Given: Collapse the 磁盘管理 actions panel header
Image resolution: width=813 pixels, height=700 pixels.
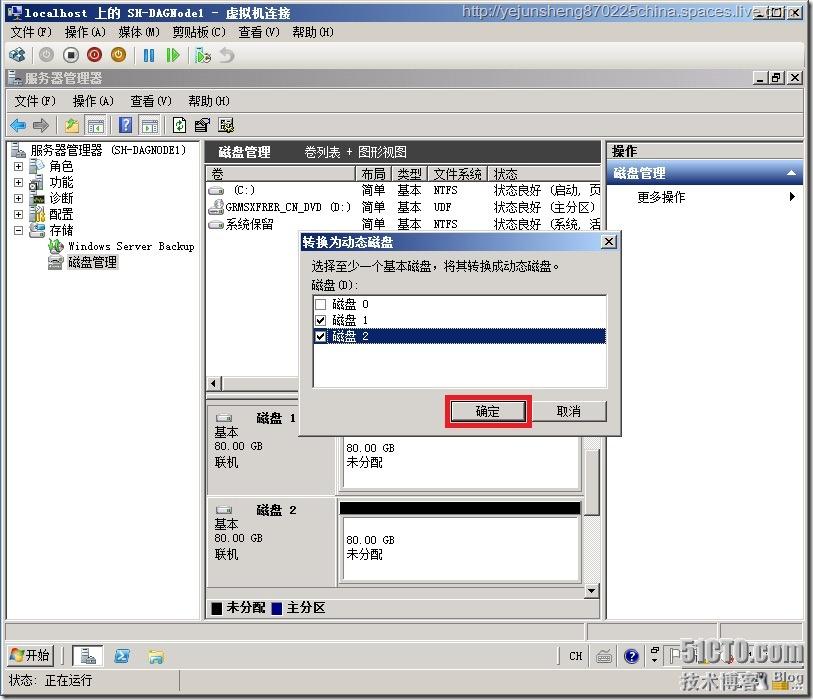Looking at the screenshot, I should pyautogui.click(x=795, y=172).
